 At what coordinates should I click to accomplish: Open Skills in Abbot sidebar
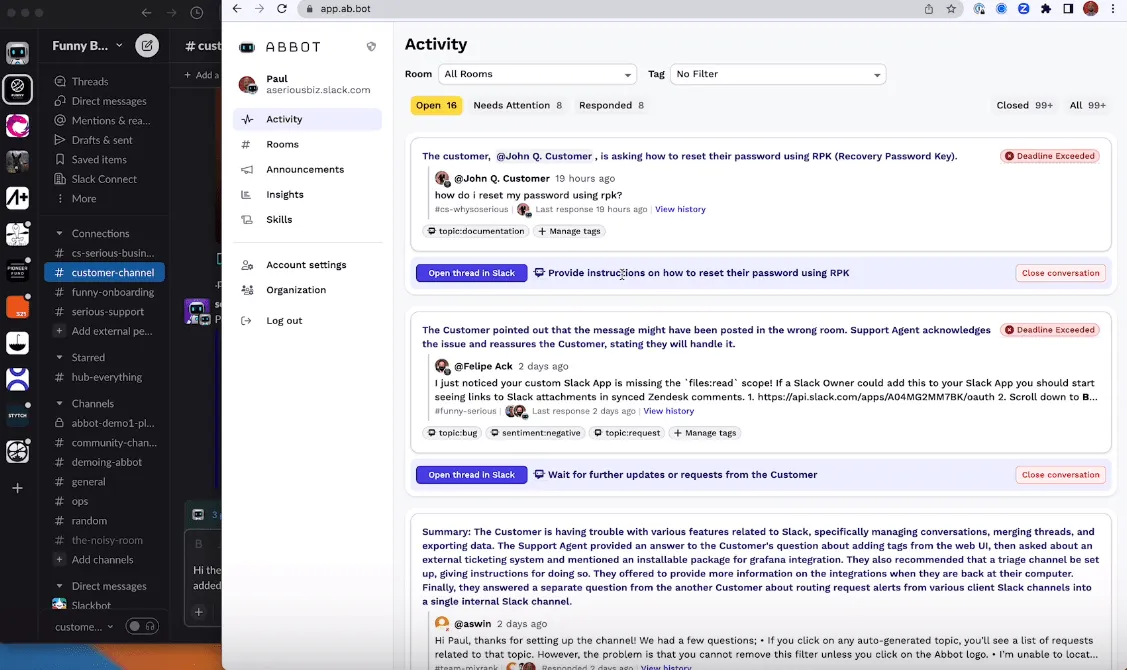pyautogui.click(x=307, y=220)
